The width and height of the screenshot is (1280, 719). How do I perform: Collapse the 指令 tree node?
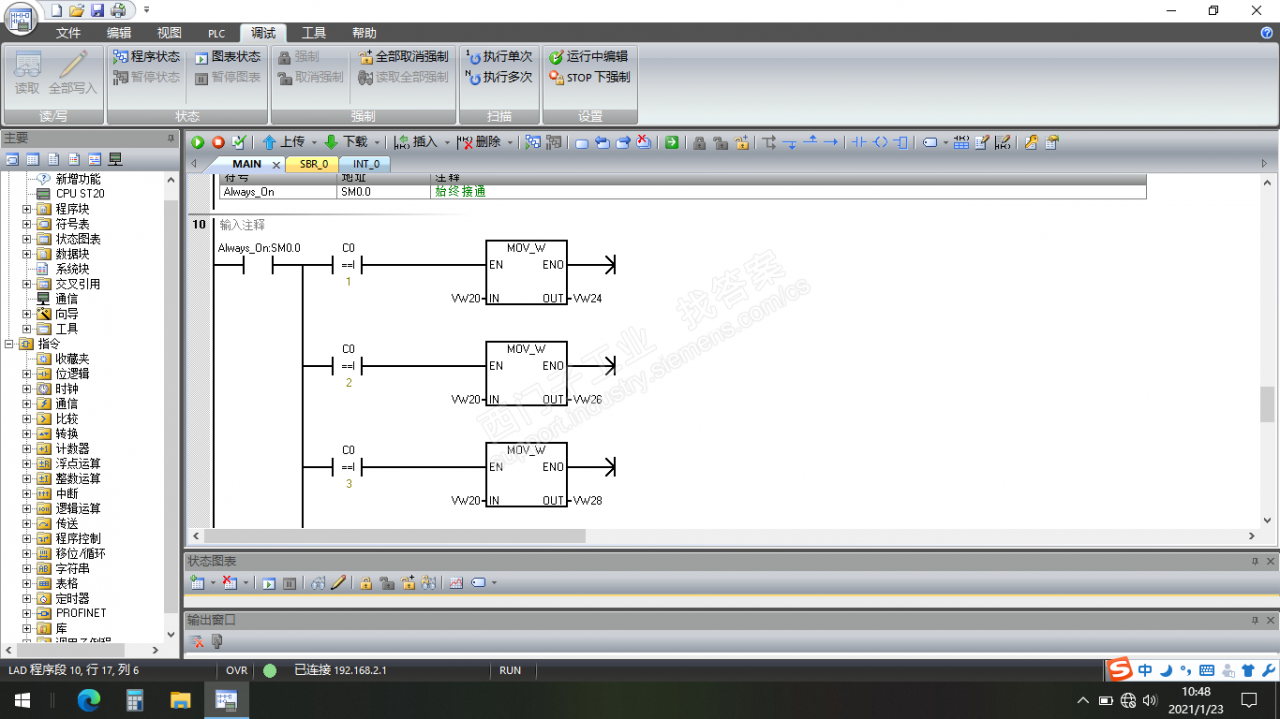(9, 344)
